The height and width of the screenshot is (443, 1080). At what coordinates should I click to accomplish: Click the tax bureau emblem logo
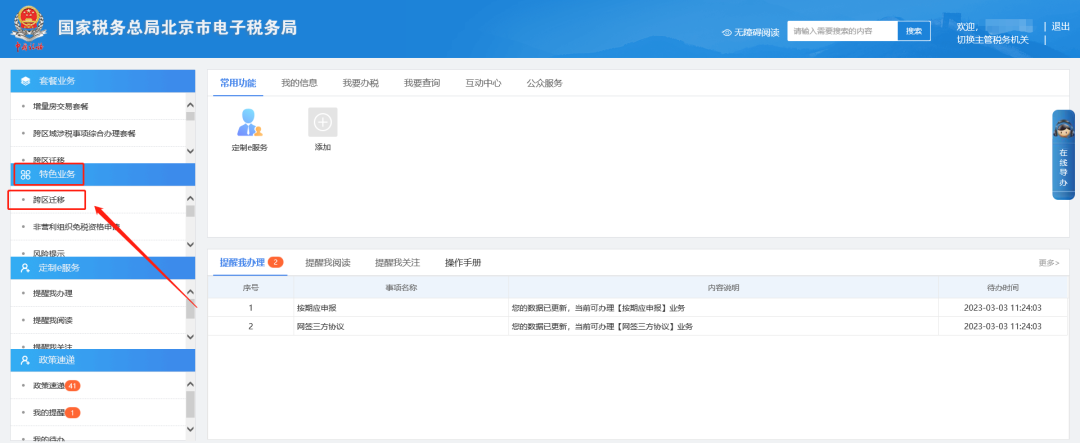click(29, 29)
